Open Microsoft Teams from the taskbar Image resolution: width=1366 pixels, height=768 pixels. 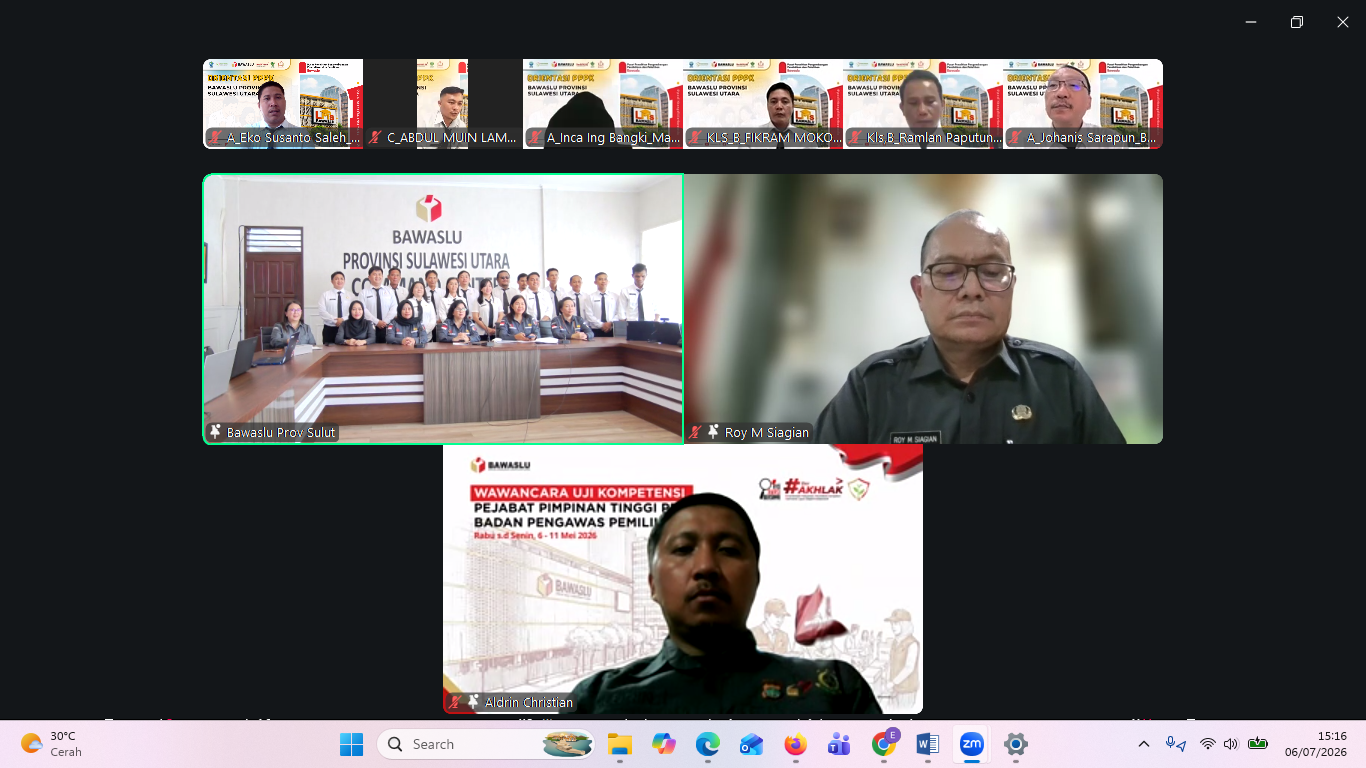[839, 744]
